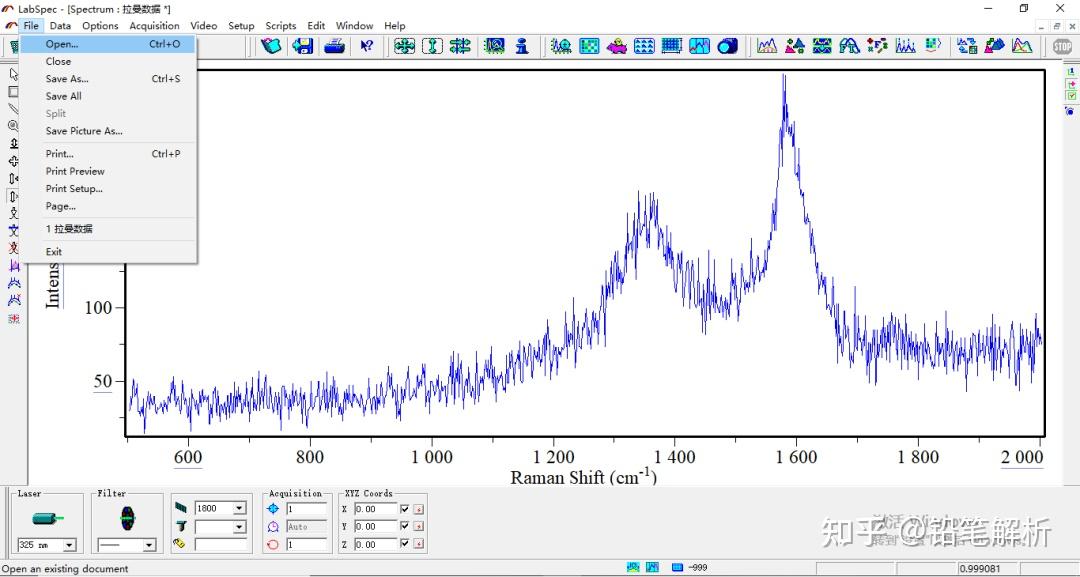Click the save disk toolbar icon
Image resolution: width=1080 pixels, height=577 pixels.
(302, 46)
